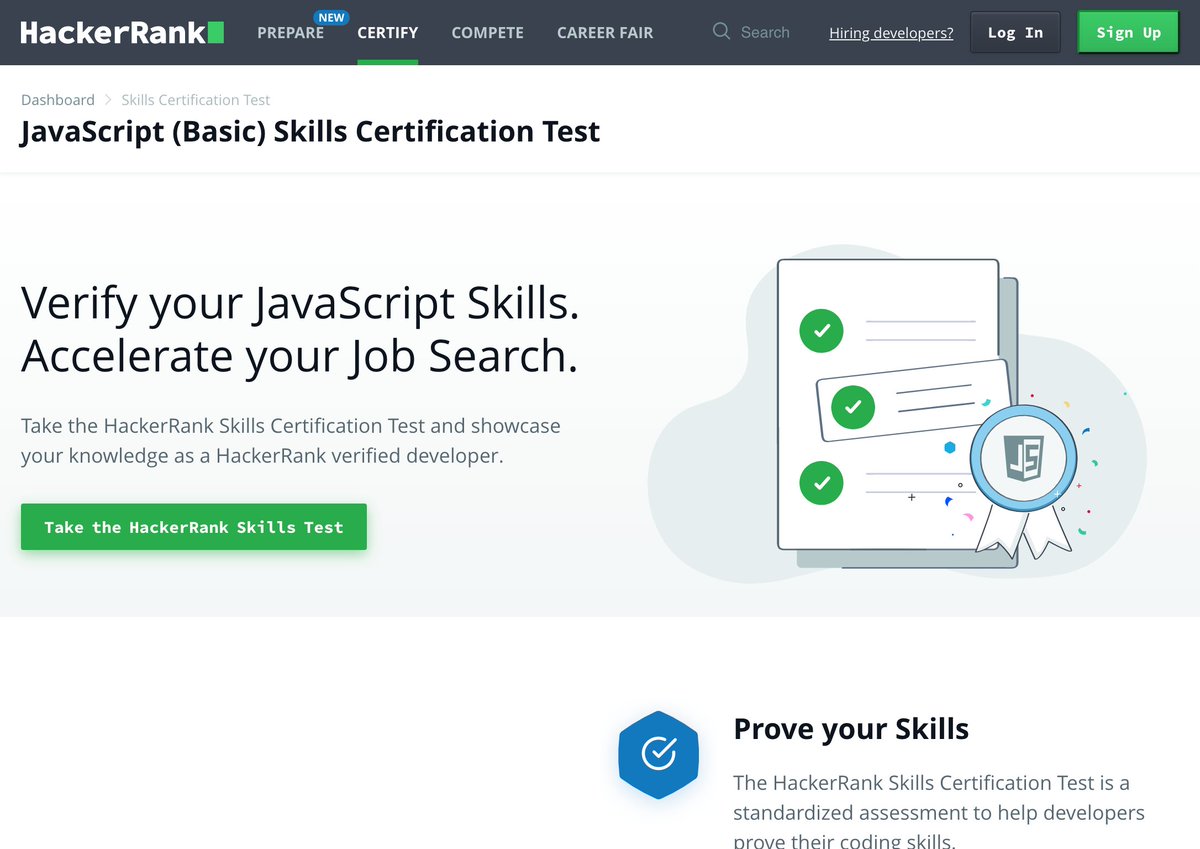Image resolution: width=1200 pixels, height=849 pixels.
Task: Click the blue hexagon checkmark icon
Action: pos(658,754)
